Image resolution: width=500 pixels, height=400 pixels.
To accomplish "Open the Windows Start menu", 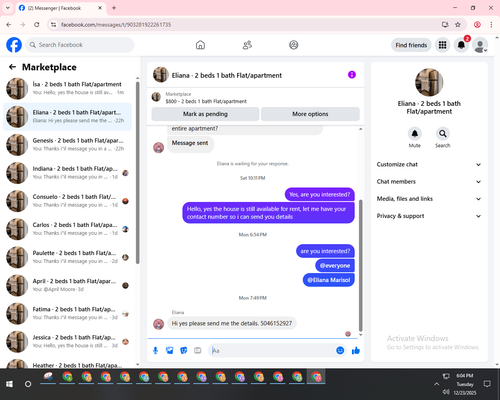I will tap(9, 384).
